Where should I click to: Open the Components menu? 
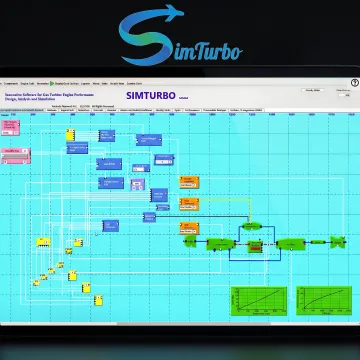coord(11,83)
